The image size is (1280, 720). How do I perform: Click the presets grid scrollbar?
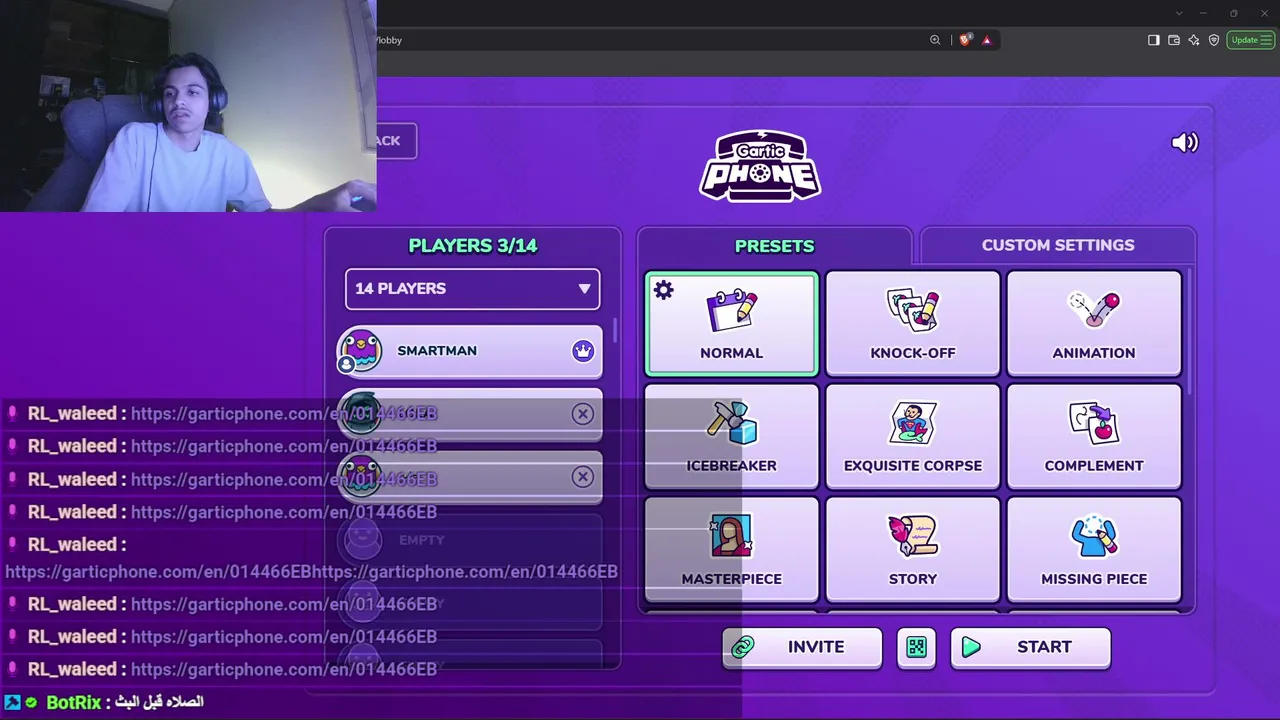[1190, 331]
